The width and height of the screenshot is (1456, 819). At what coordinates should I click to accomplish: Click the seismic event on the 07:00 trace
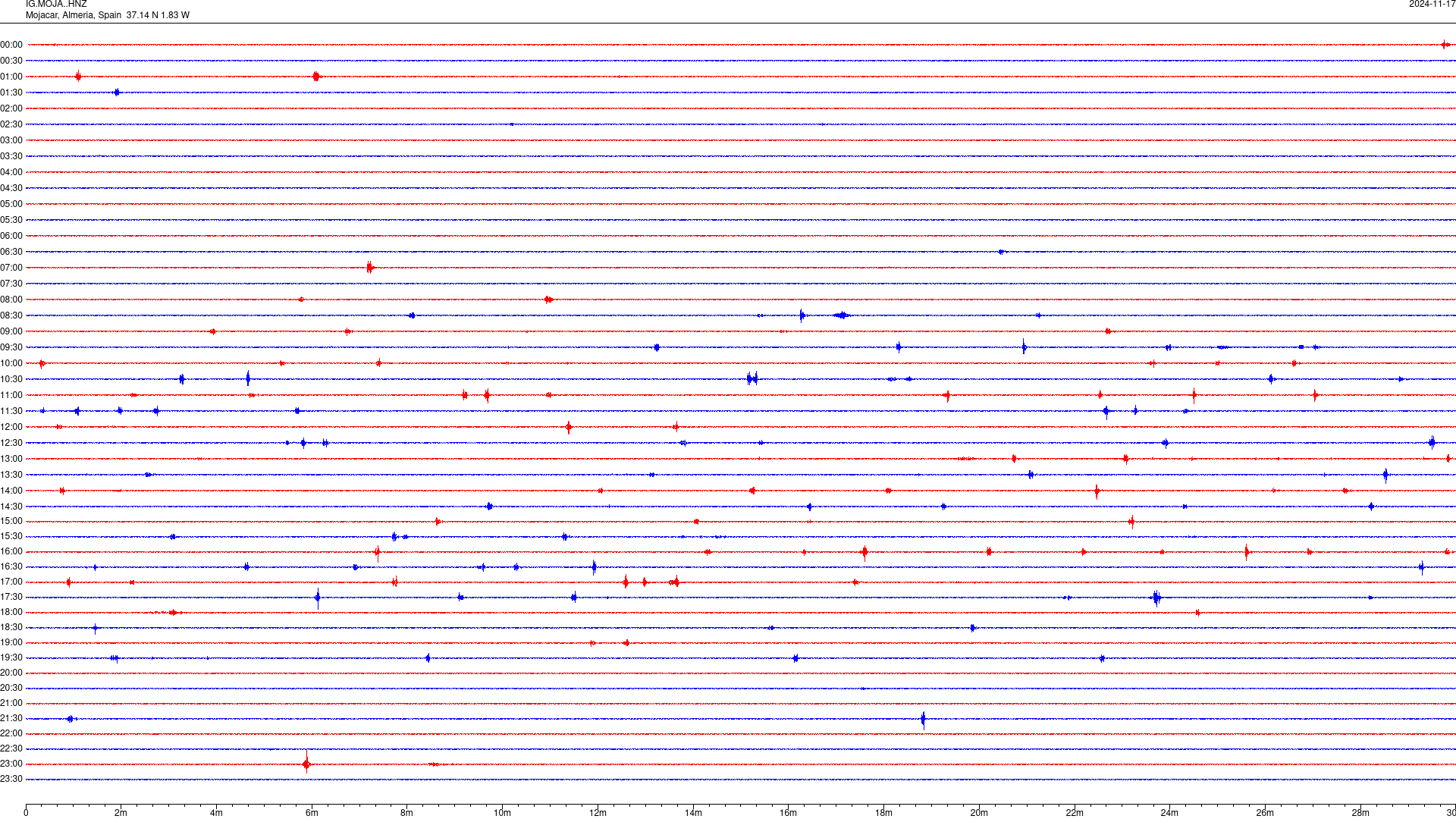point(370,267)
